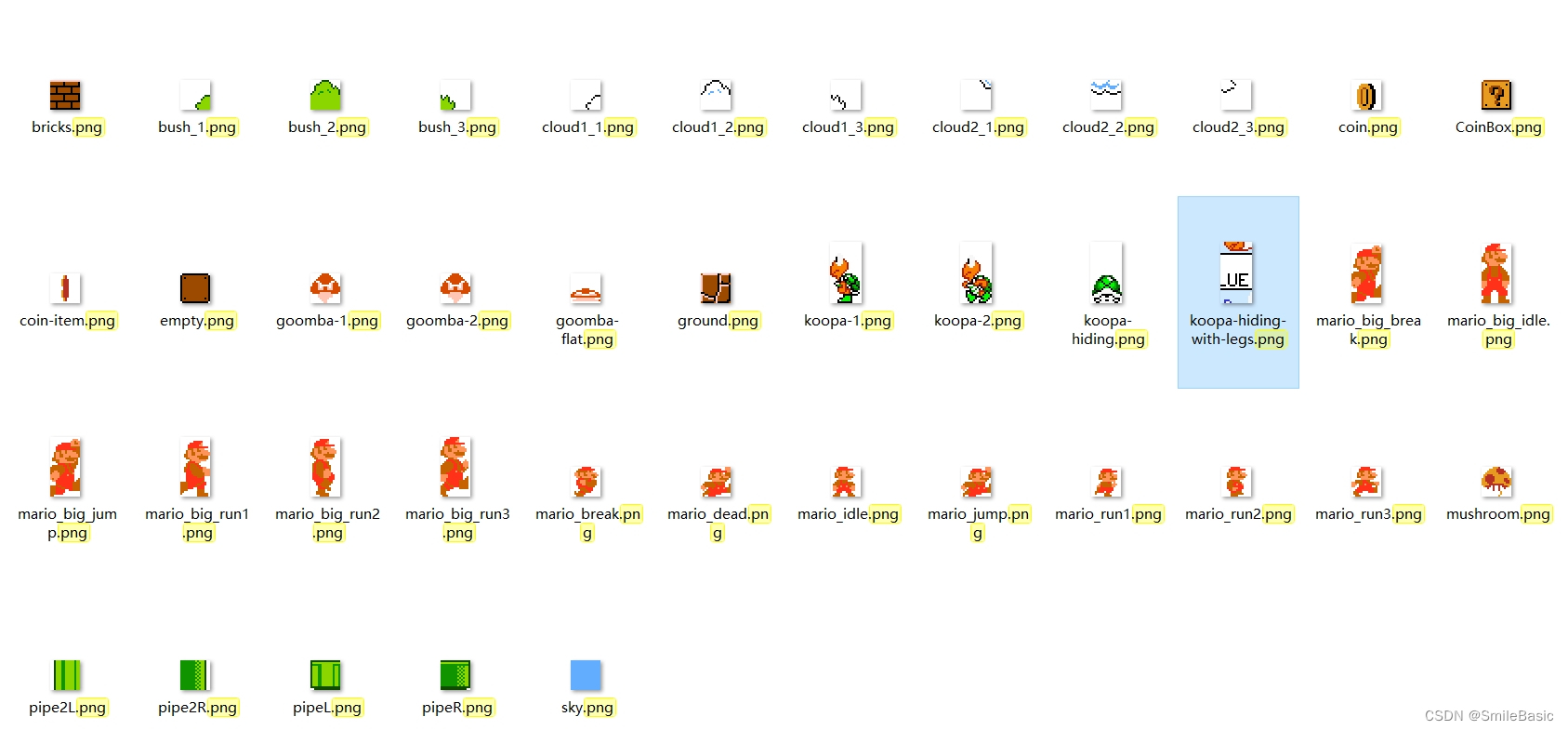Click the pipe2R.png green pipe icon
1568x730 pixels.
point(195,675)
